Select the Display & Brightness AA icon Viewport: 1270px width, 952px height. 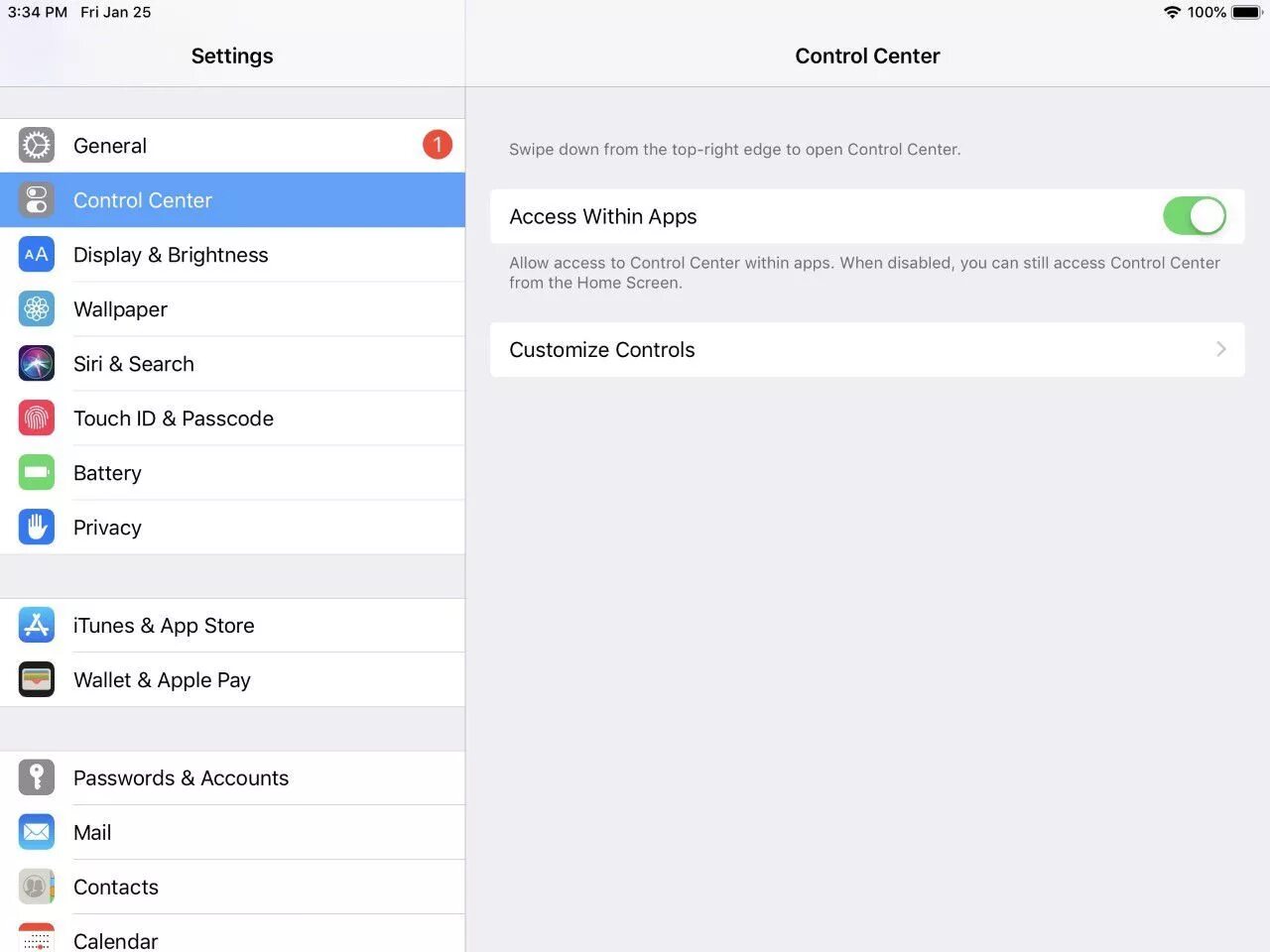[37, 255]
